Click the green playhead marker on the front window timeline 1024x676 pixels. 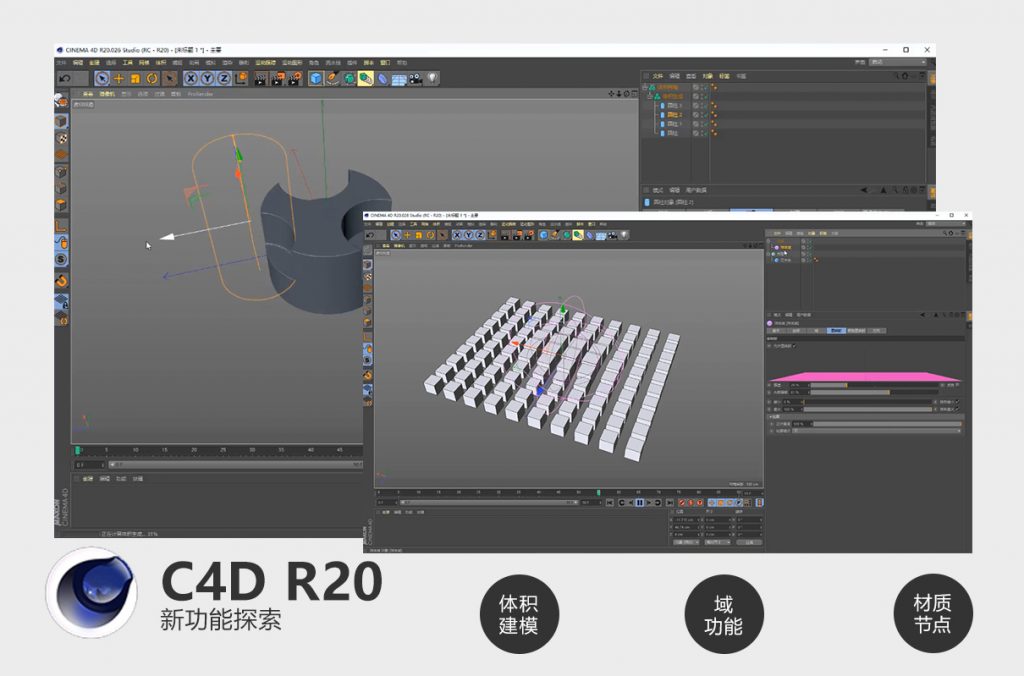pos(598,492)
